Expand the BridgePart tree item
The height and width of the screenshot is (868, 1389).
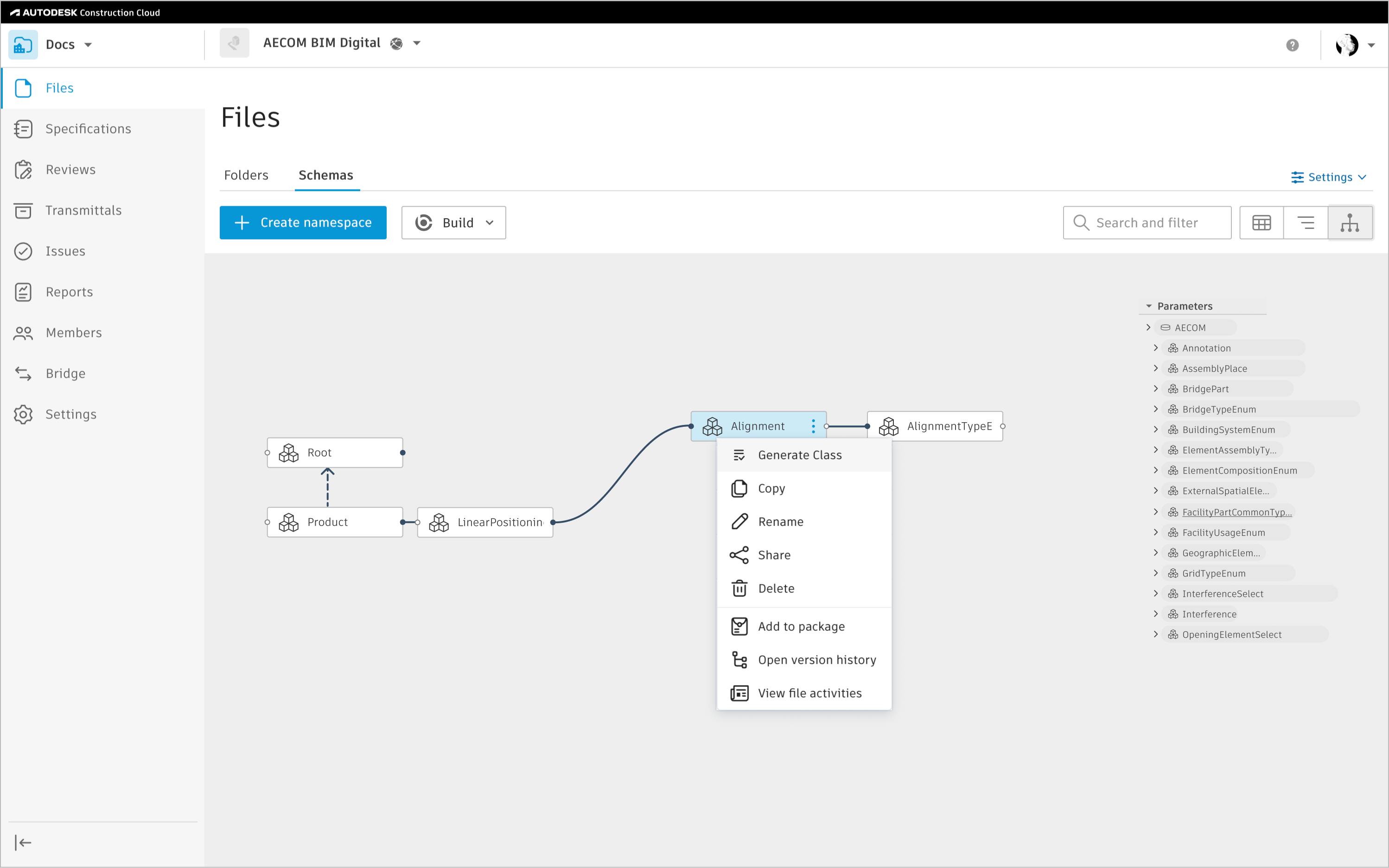point(1155,389)
